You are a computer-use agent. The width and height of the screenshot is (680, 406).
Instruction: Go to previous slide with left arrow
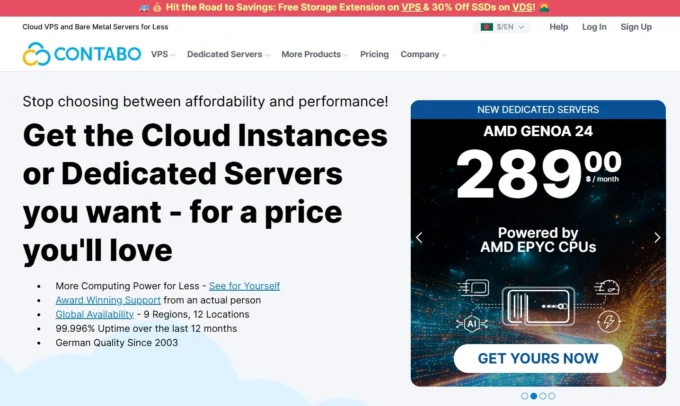pos(419,238)
